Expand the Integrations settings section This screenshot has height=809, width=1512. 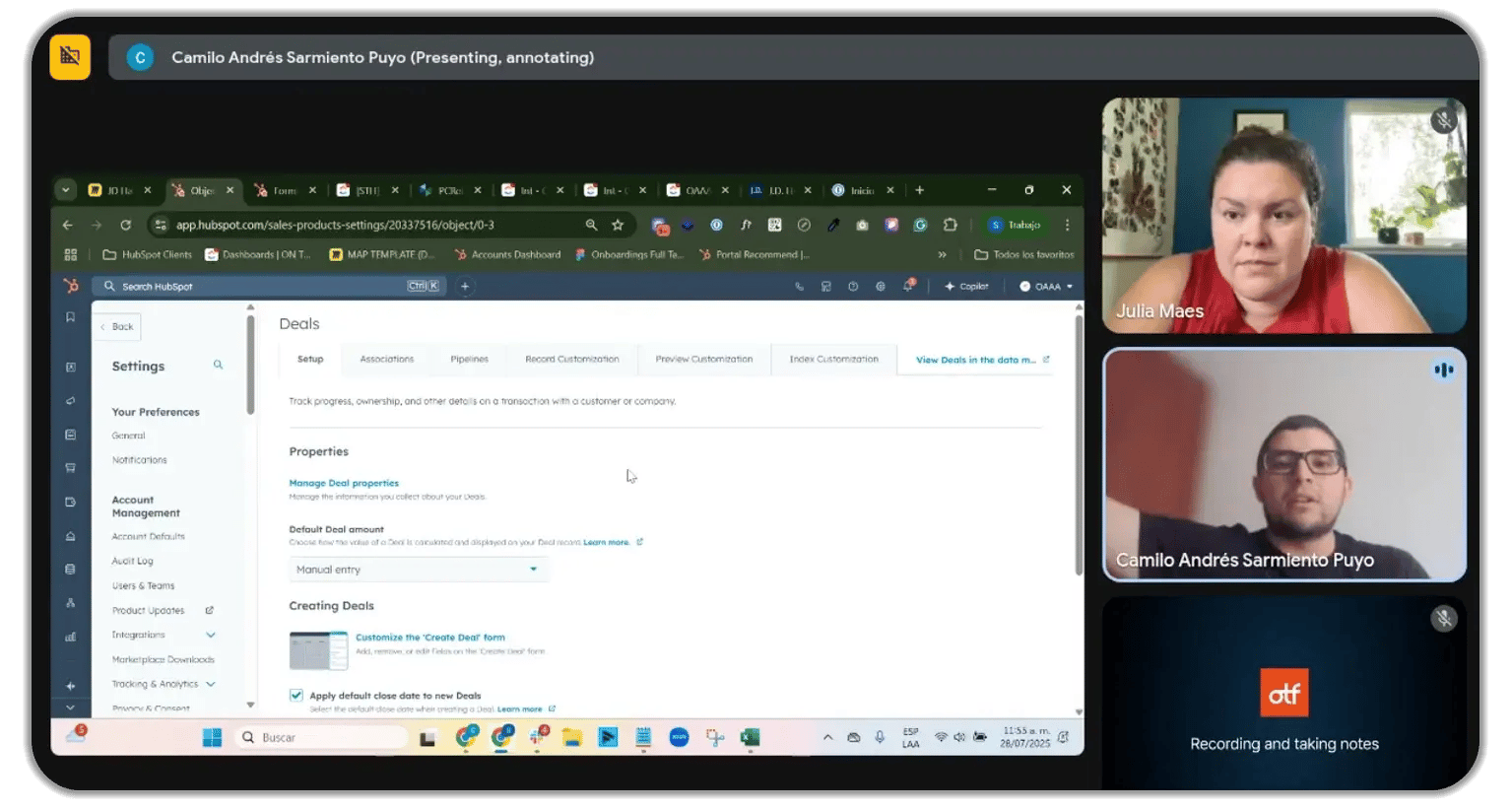[211, 635]
